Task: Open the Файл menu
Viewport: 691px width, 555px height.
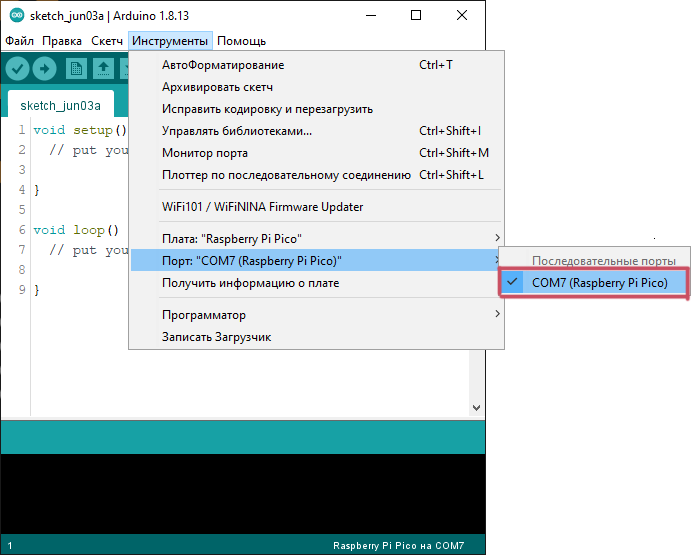Action: 19,41
